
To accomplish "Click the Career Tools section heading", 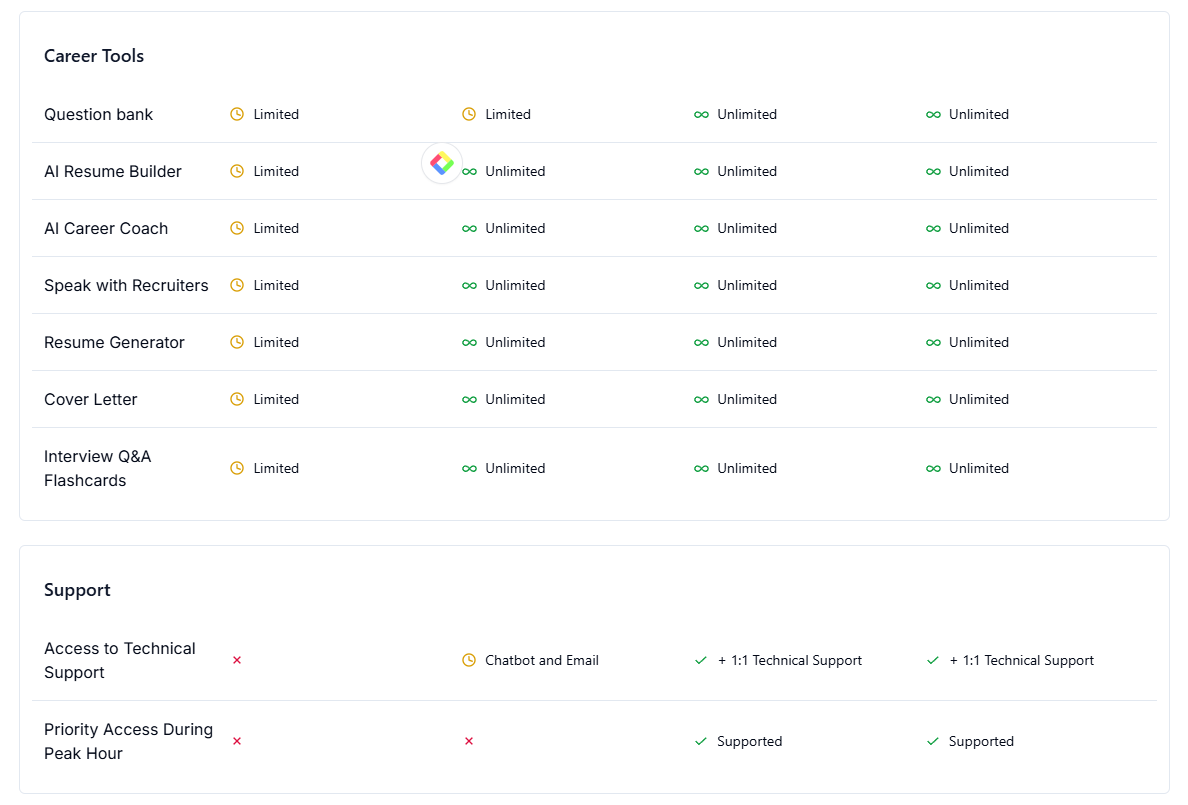I will 94,56.
